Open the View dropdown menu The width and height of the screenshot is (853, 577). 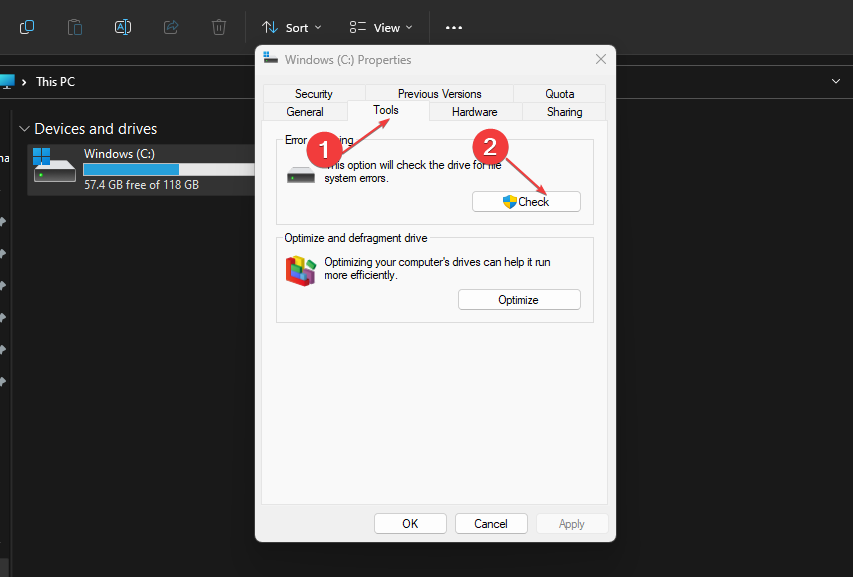tap(381, 27)
